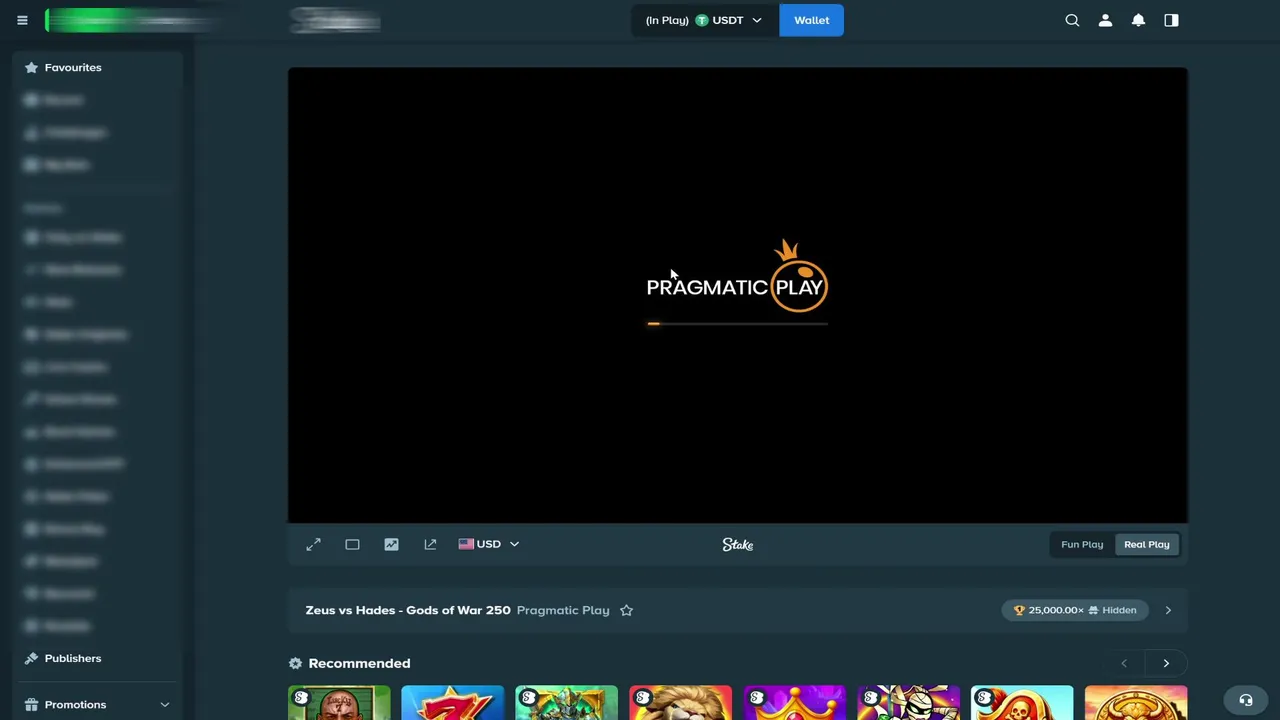Viewport: 1280px width, 720px height.
Task: Expand game info with right chevron
Action: coord(1167,610)
